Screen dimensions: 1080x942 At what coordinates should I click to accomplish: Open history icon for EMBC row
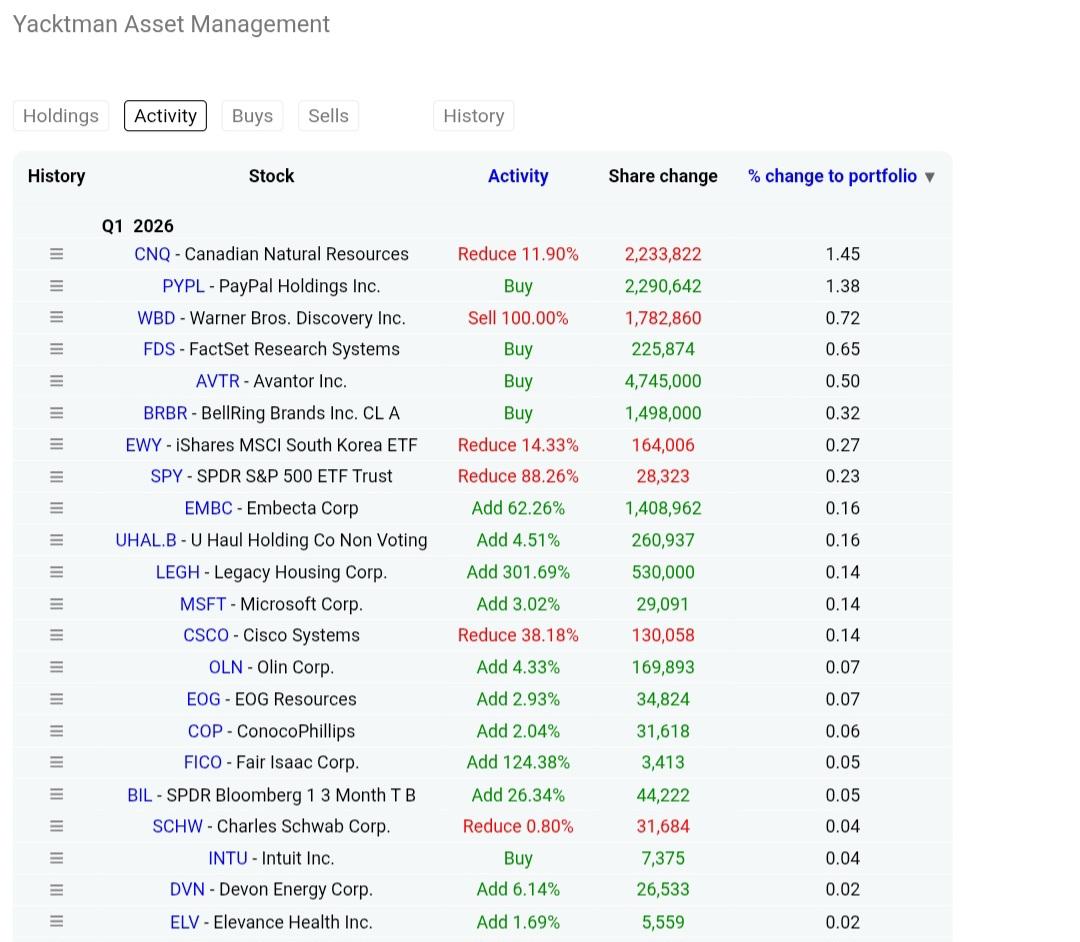[x=56, y=508]
